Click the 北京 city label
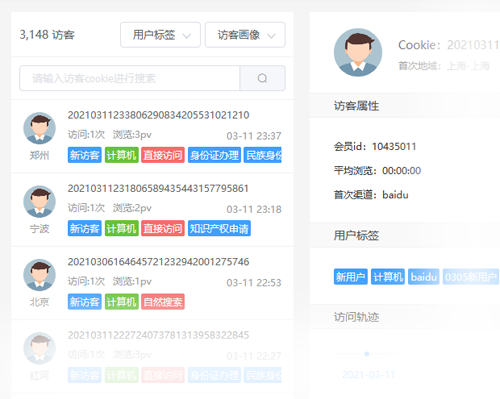 point(39,302)
